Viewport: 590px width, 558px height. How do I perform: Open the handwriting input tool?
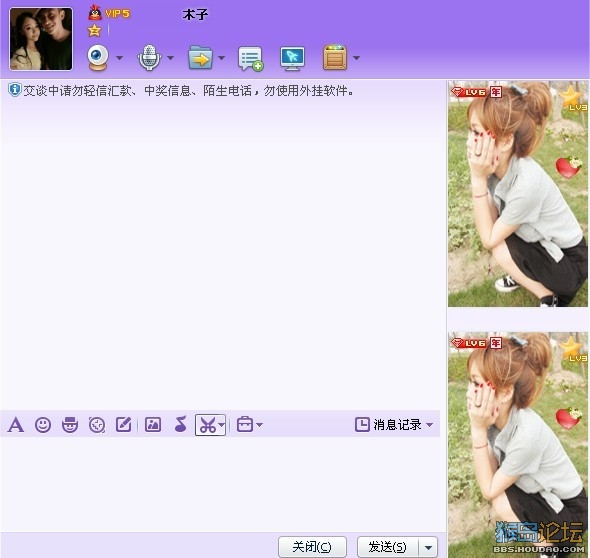coord(124,424)
